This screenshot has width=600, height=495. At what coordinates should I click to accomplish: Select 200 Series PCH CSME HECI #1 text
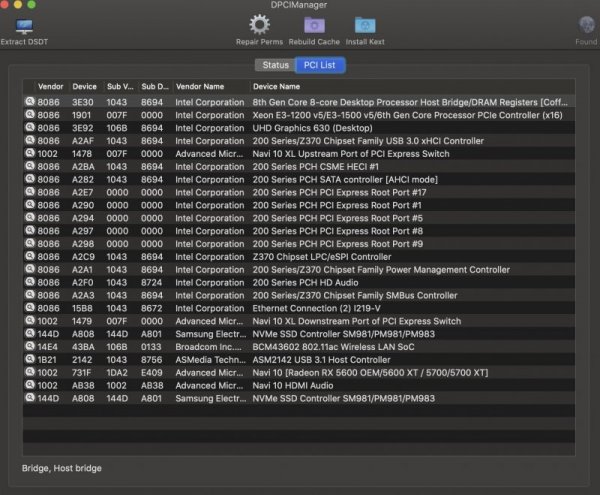315,167
